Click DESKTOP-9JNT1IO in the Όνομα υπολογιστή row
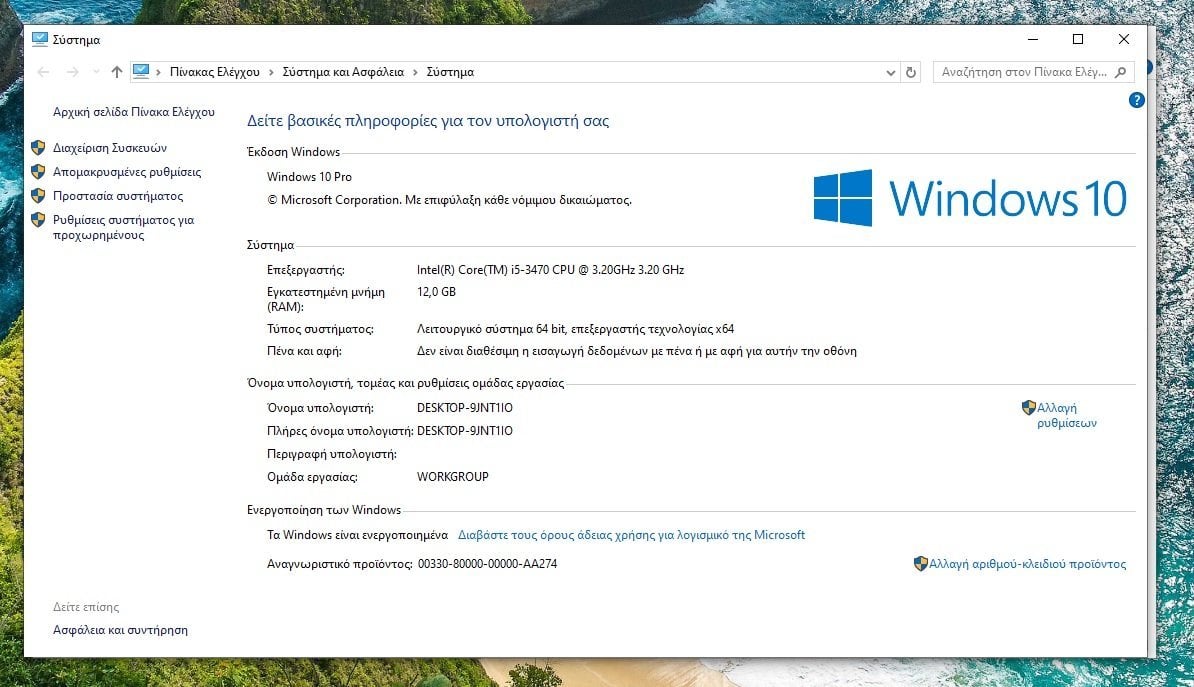 coord(465,407)
